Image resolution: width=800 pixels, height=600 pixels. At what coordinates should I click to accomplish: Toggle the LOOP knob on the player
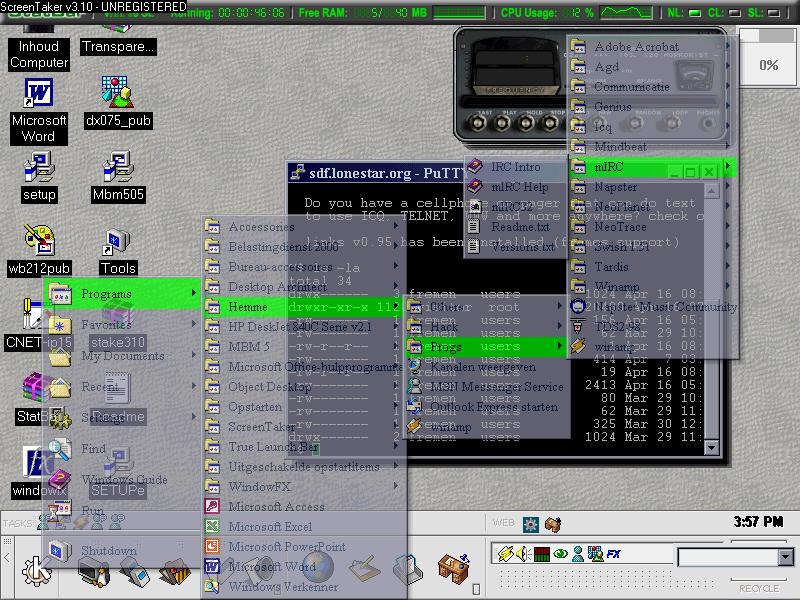671,123
